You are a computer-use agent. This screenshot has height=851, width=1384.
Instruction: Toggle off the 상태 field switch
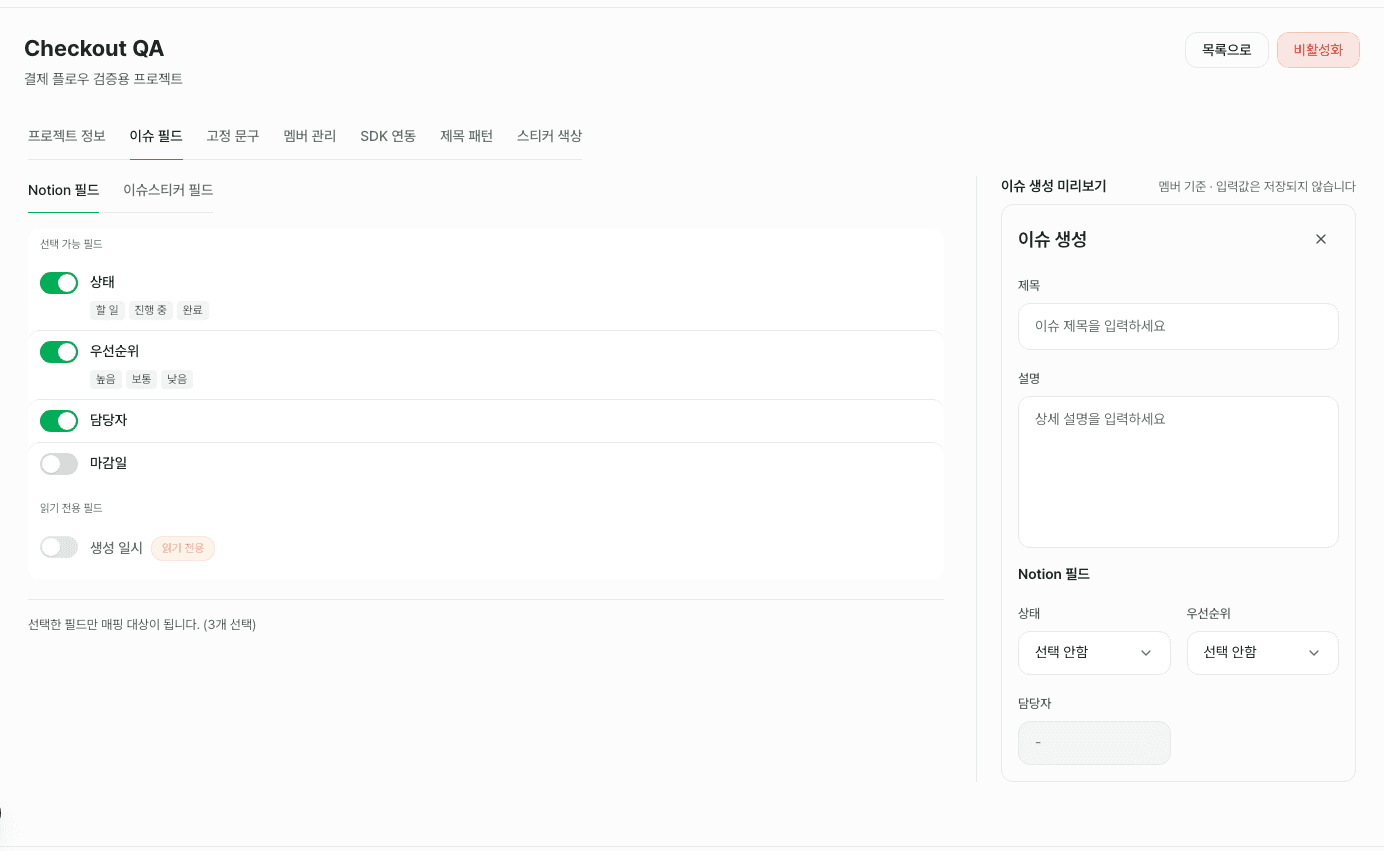point(59,283)
